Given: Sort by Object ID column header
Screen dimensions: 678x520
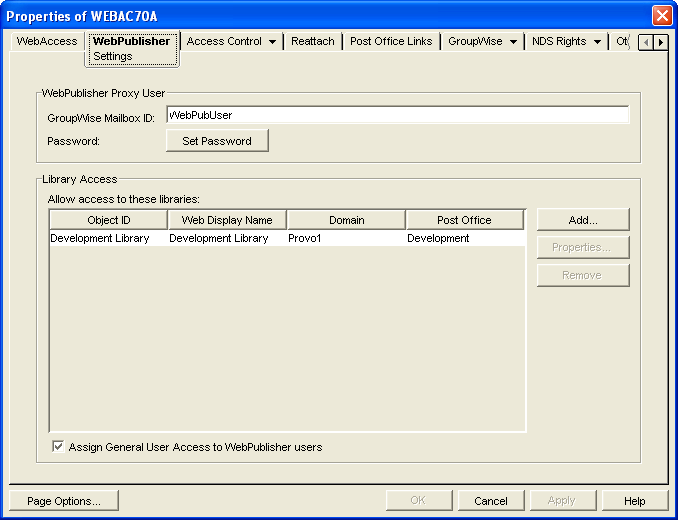Looking at the screenshot, I should (109, 220).
